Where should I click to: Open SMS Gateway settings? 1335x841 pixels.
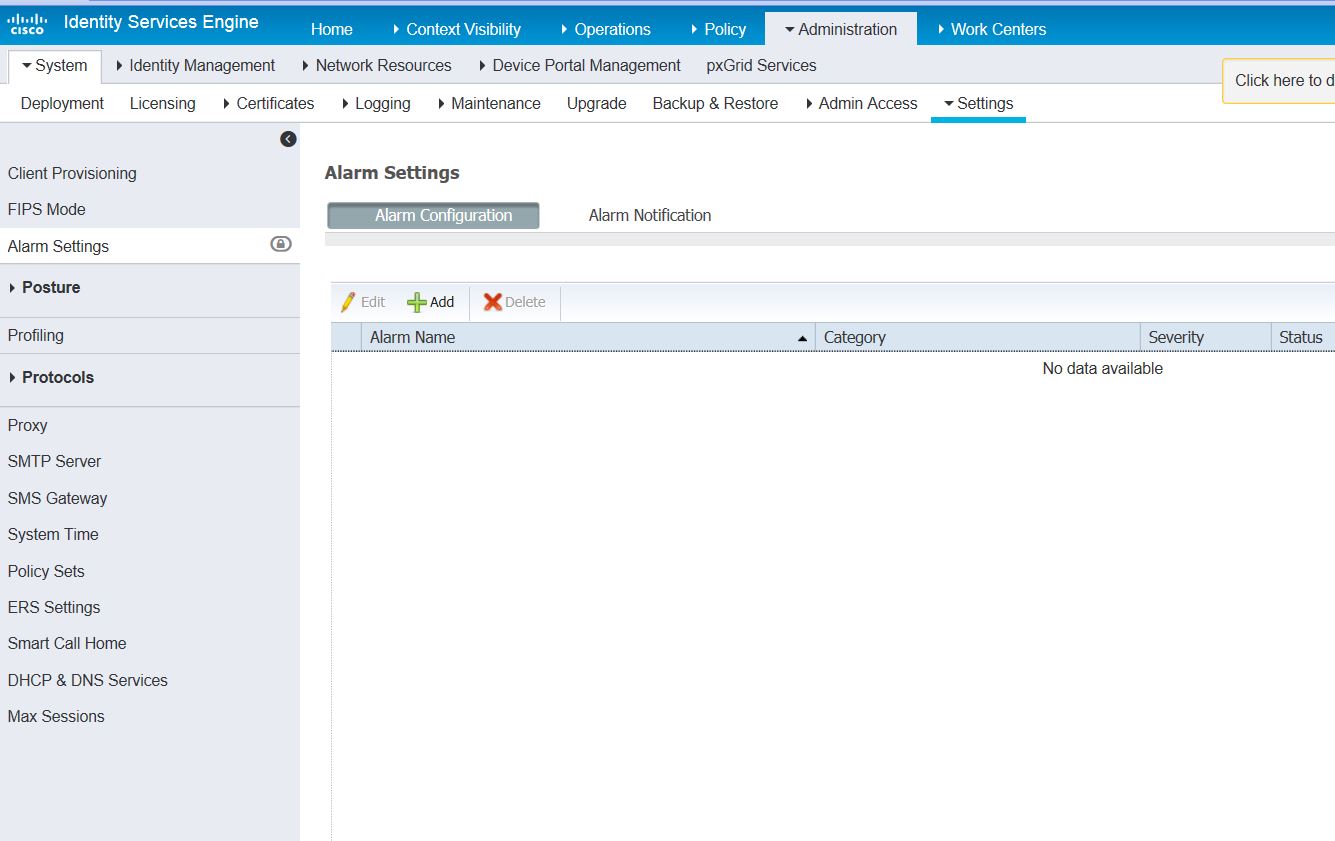coord(57,498)
